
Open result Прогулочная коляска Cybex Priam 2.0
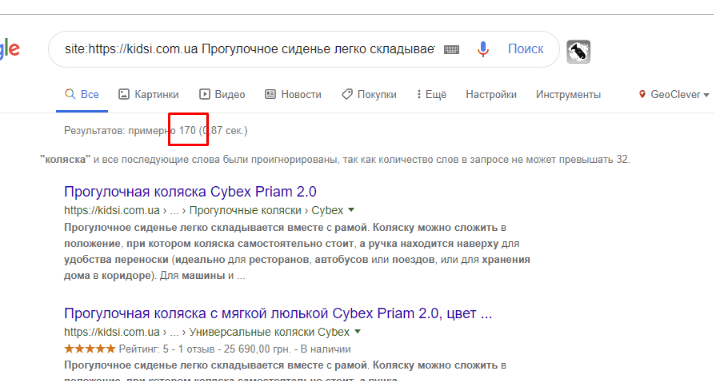click(190, 192)
